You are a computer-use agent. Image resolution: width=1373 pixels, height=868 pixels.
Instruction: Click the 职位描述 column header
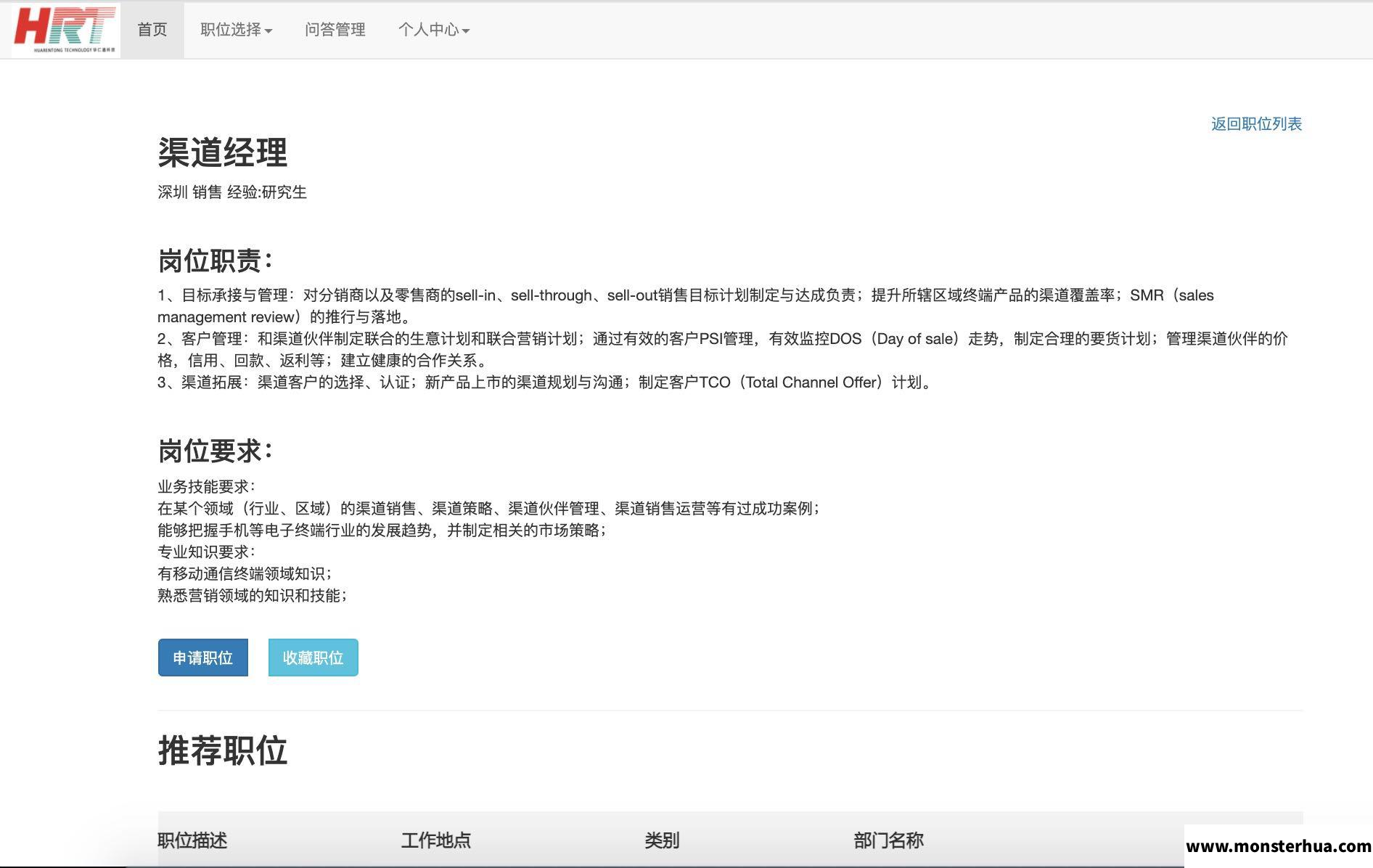pos(192,840)
